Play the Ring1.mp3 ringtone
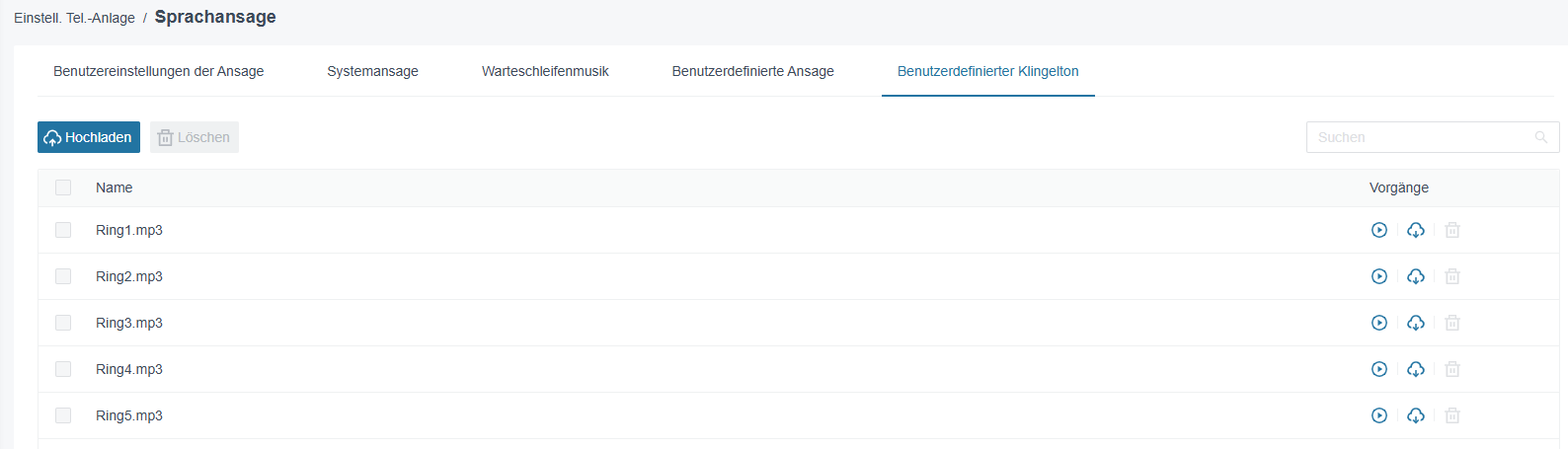This screenshot has width=1568, height=449. click(1379, 230)
